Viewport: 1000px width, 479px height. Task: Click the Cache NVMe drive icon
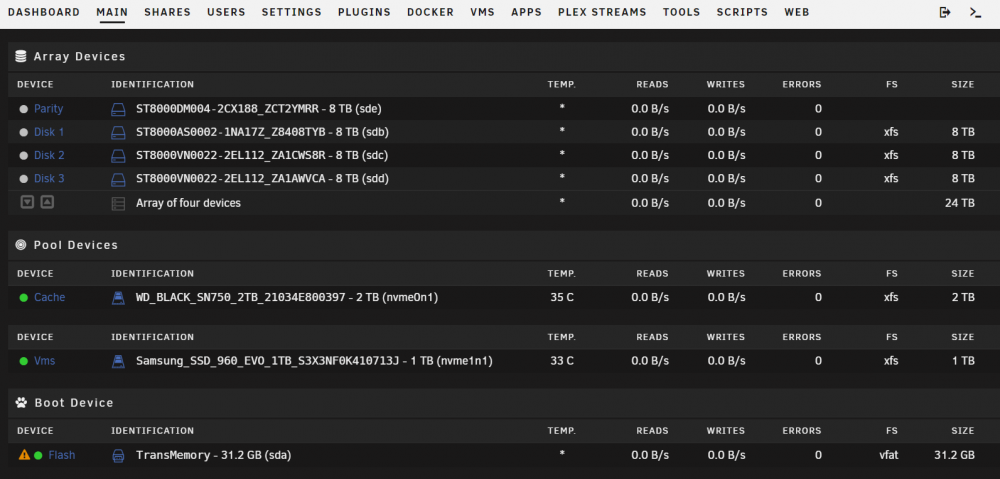pos(118,298)
